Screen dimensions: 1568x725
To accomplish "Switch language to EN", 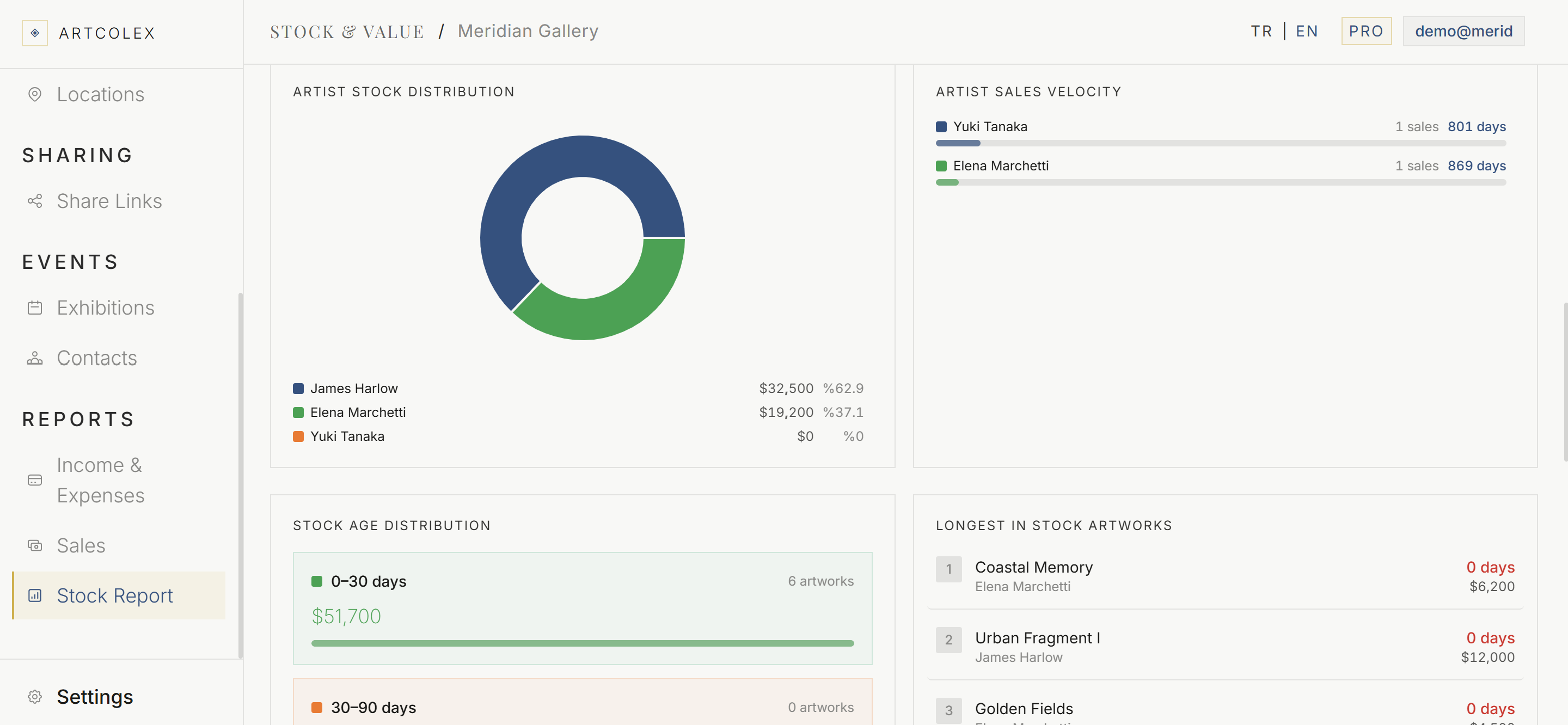I will point(1306,31).
